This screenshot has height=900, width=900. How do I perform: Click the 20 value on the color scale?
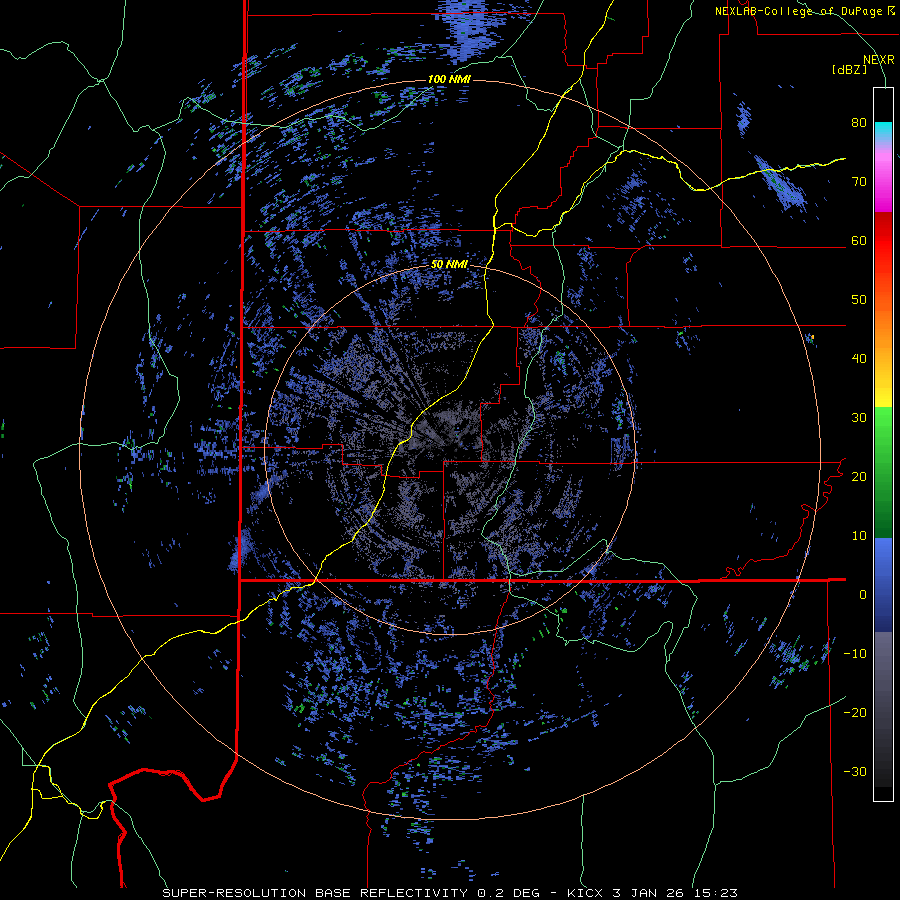[x=859, y=476]
